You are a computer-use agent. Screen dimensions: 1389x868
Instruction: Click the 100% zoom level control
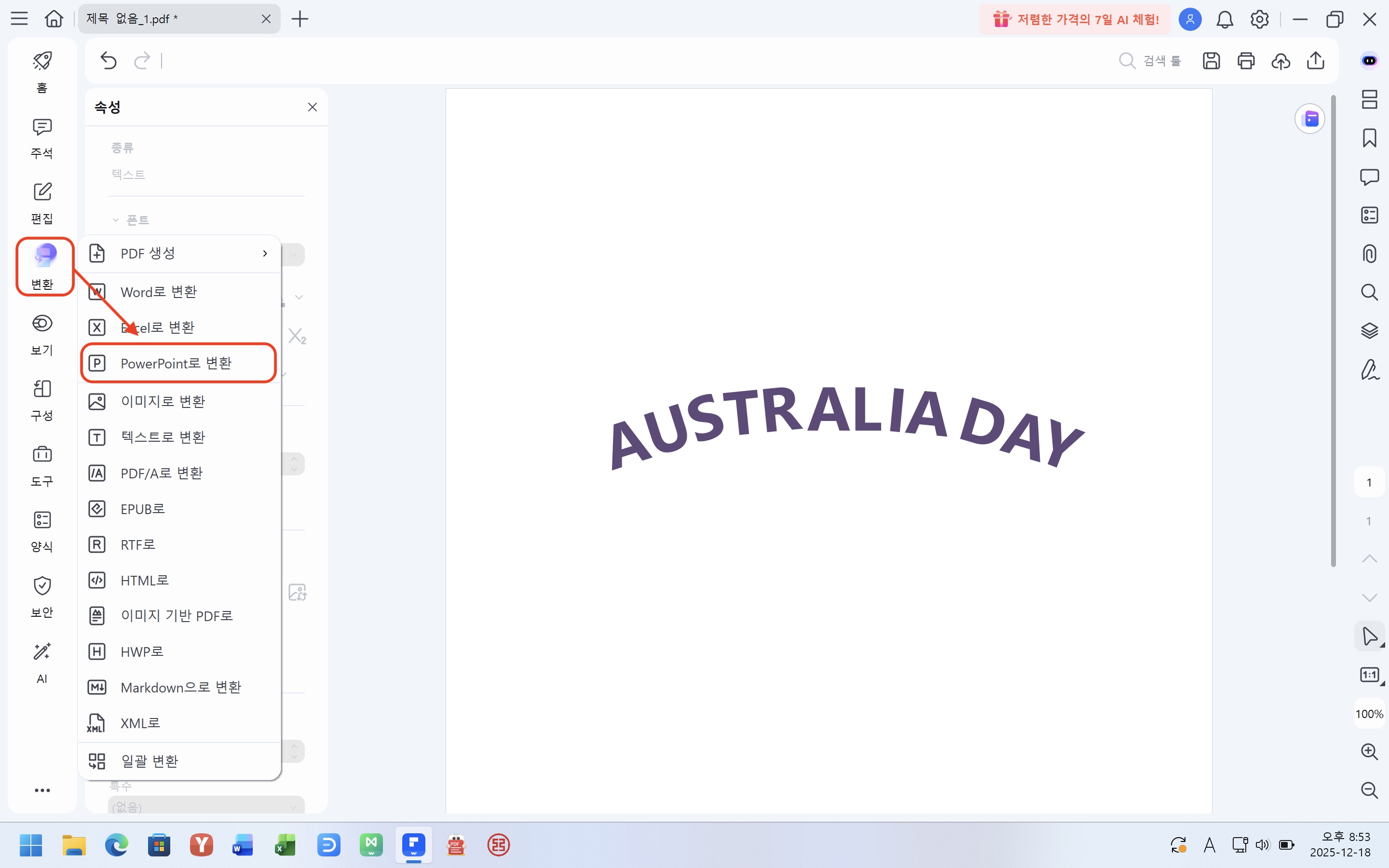[1370, 714]
